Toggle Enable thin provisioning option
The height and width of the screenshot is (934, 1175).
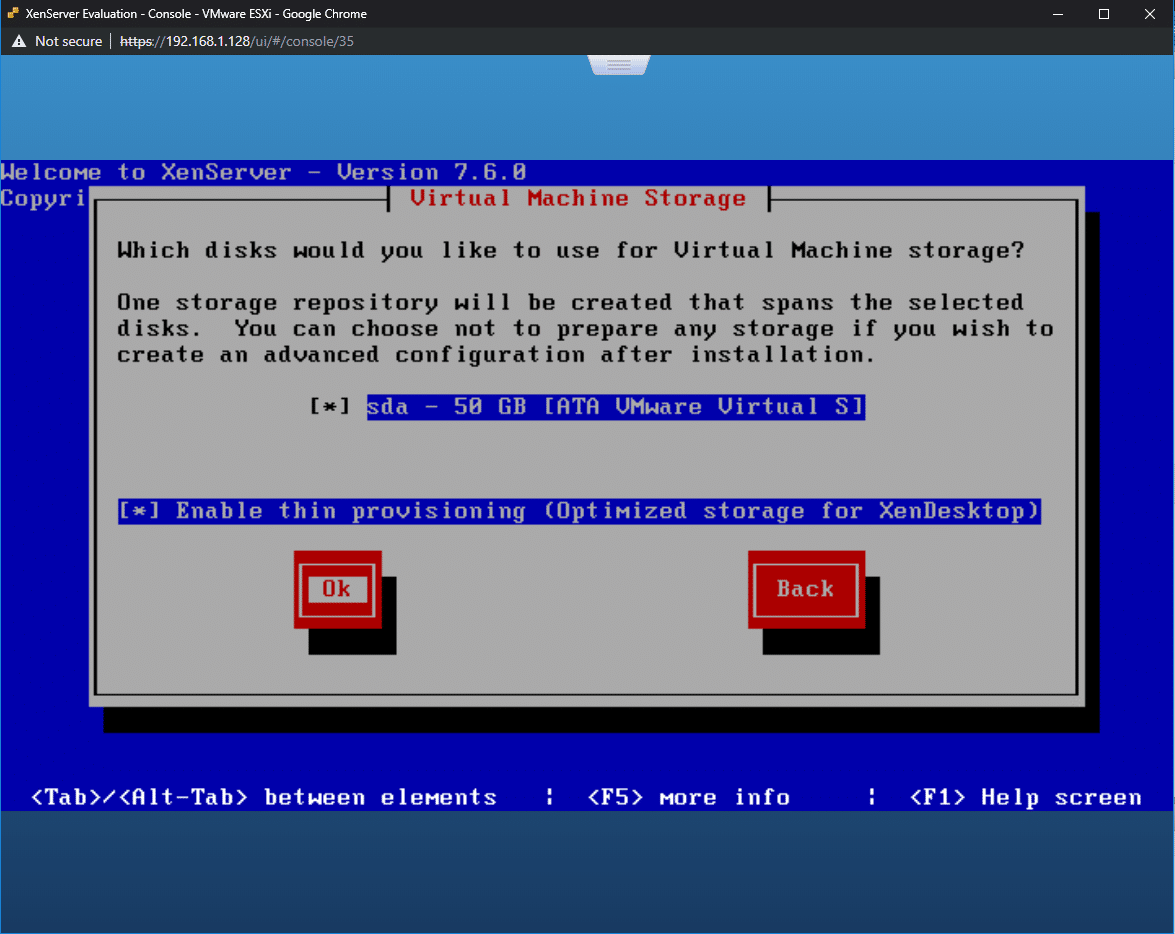[579, 511]
